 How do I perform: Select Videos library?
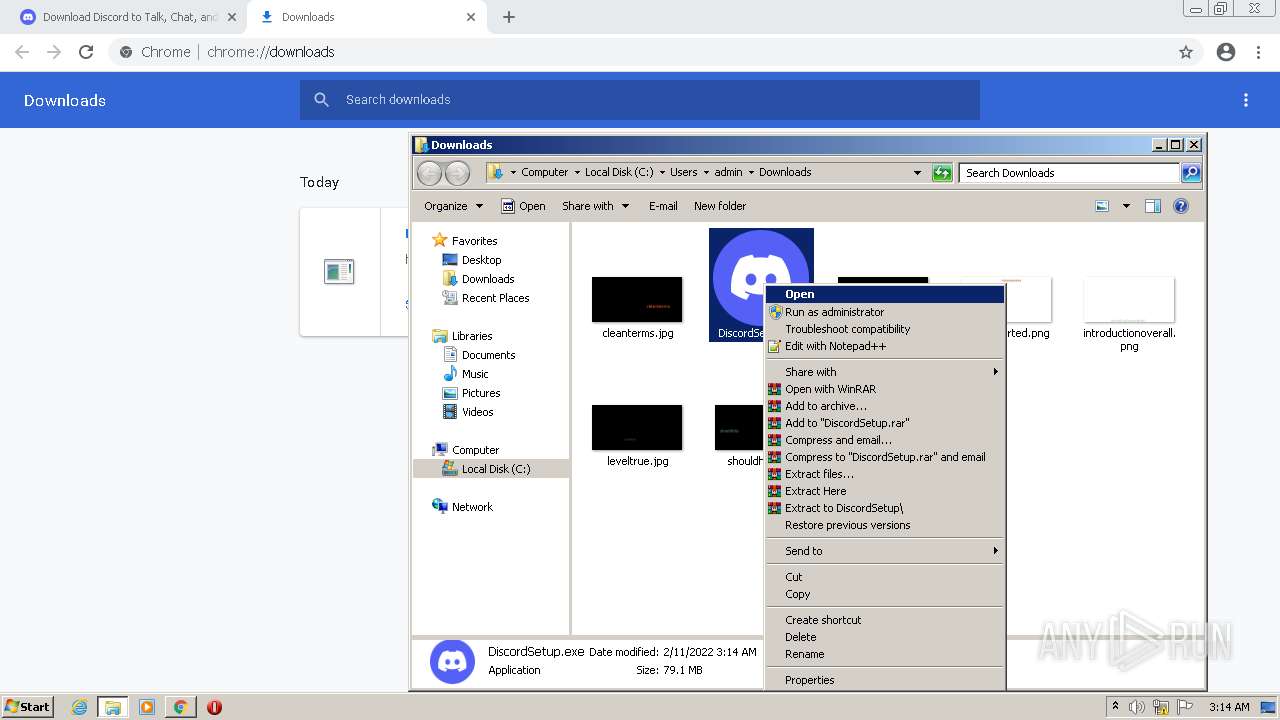pyautogui.click(x=477, y=412)
